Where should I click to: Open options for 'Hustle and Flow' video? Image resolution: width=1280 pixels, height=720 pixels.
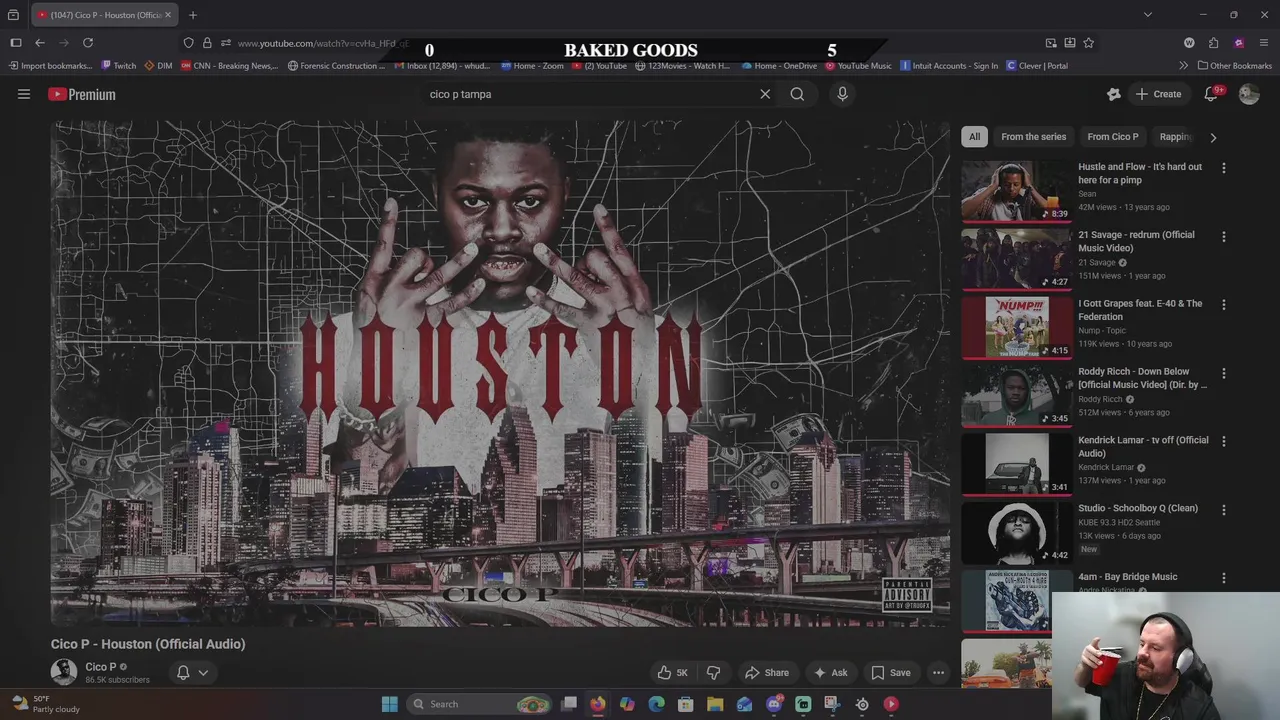click(1223, 168)
